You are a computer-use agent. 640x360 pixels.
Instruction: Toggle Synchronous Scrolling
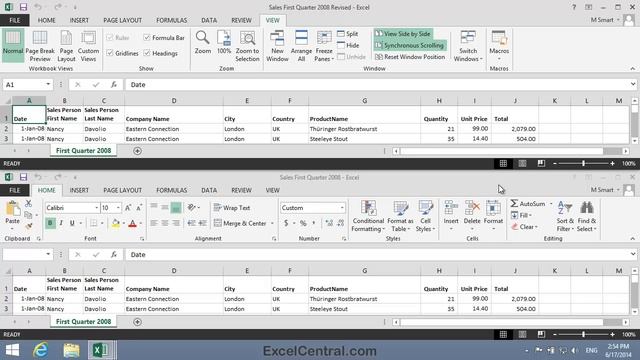(409, 45)
